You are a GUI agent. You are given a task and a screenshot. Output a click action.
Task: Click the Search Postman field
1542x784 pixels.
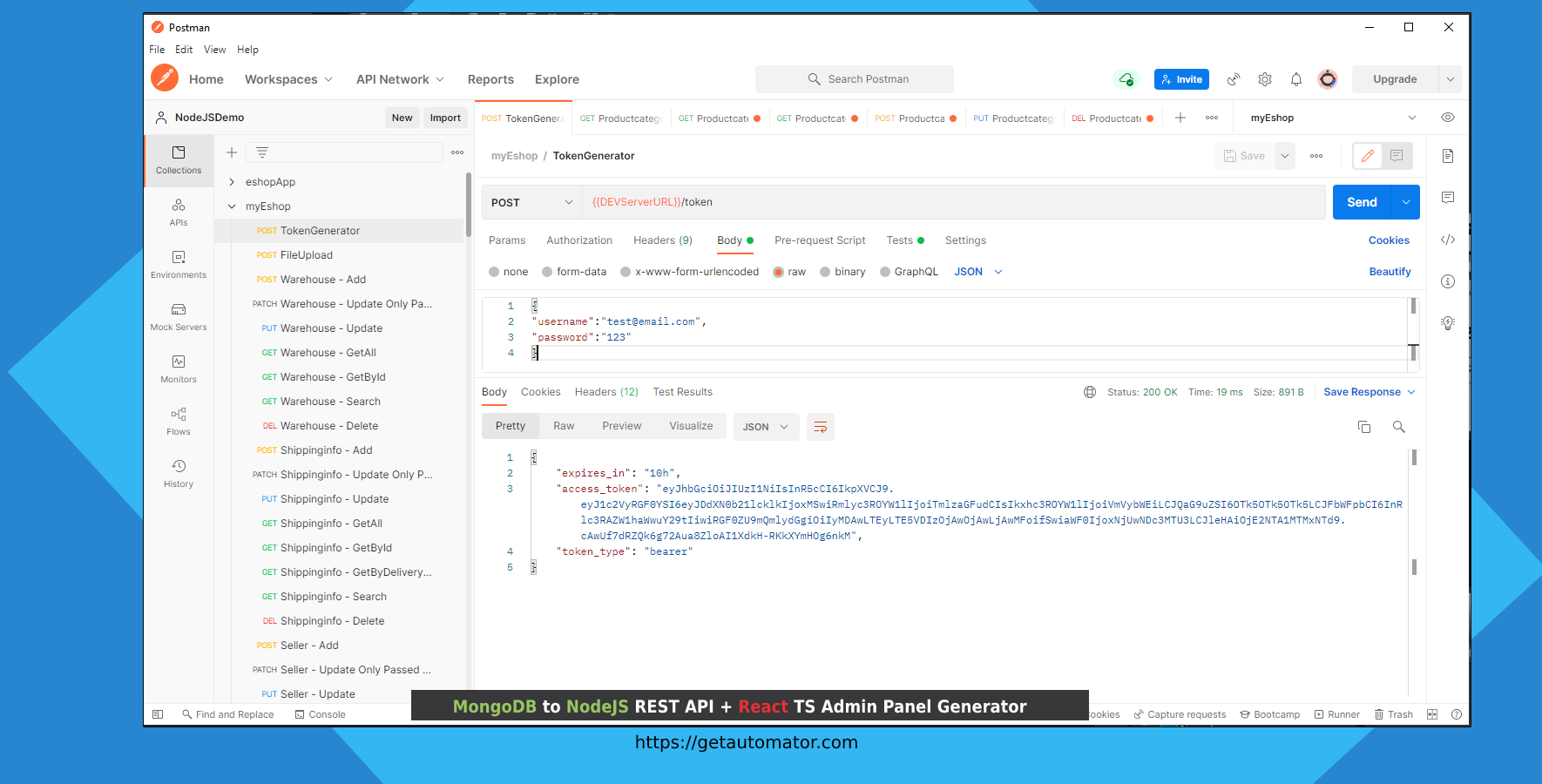tap(855, 79)
